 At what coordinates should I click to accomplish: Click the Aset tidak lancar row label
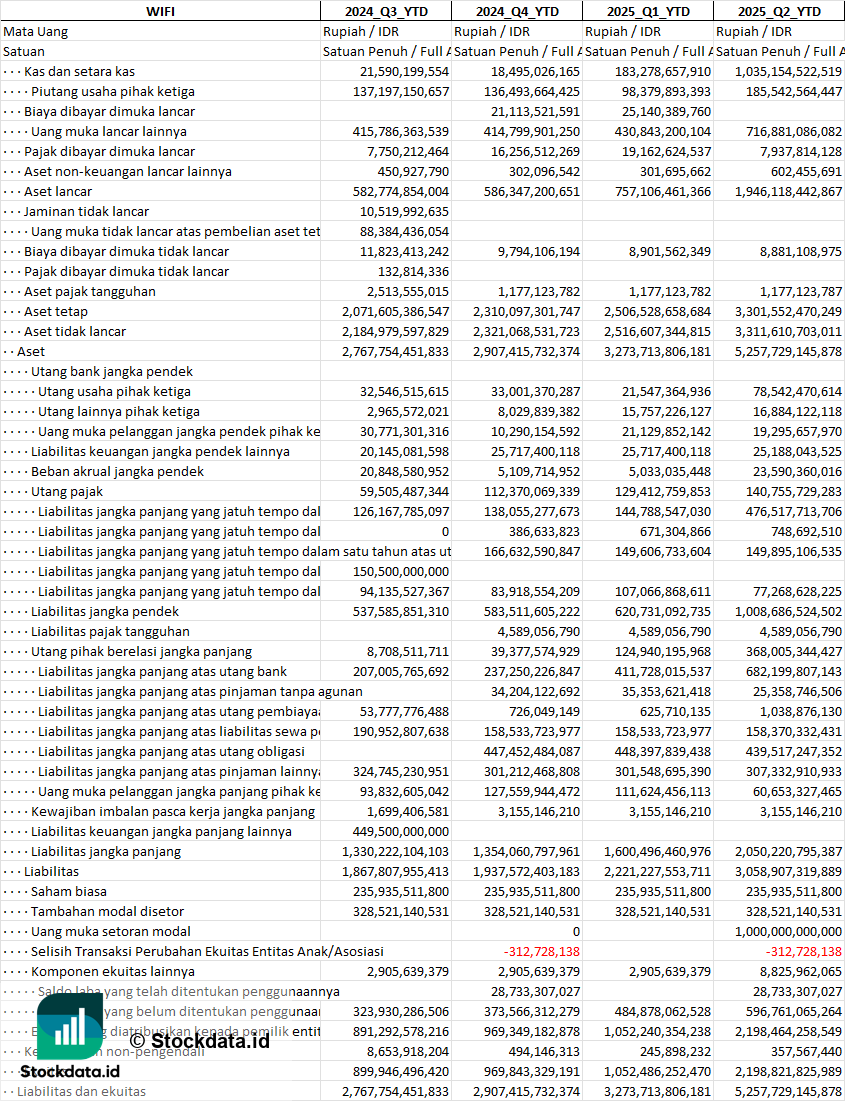tap(75, 331)
